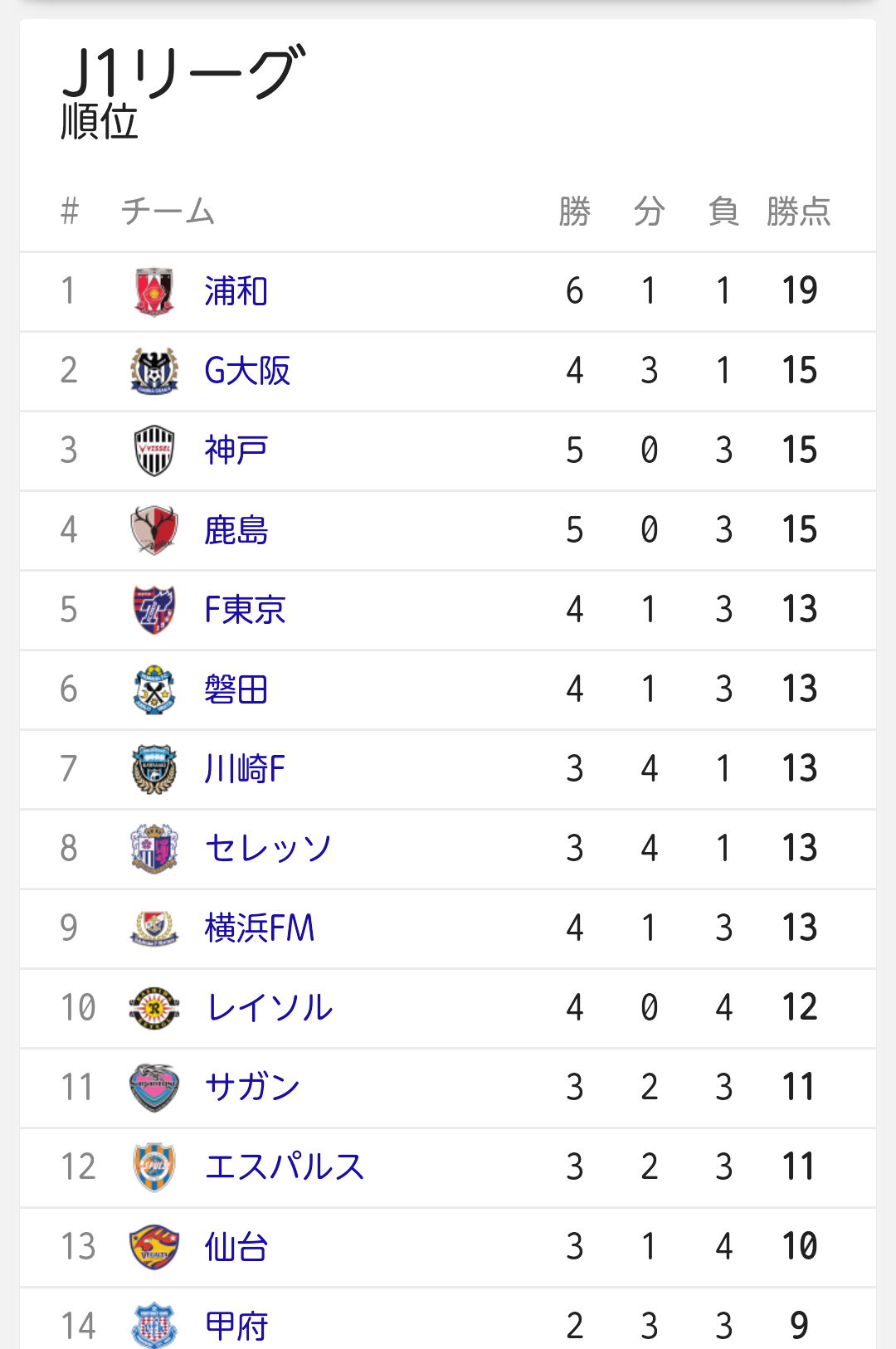Screen dimensions: 896x1349
Task: Select the エスパルス team name
Action: pyautogui.click(x=285, y=1167)
